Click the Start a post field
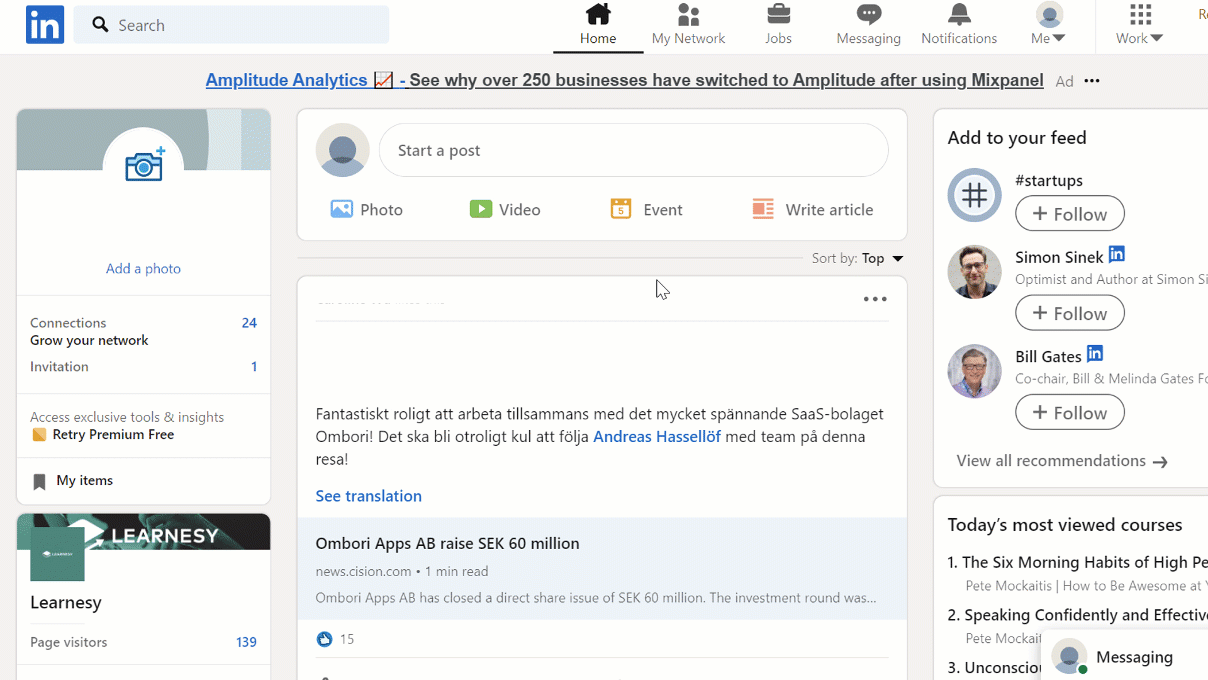This screenshot has height=680, width=1208. tap(633, 150)
